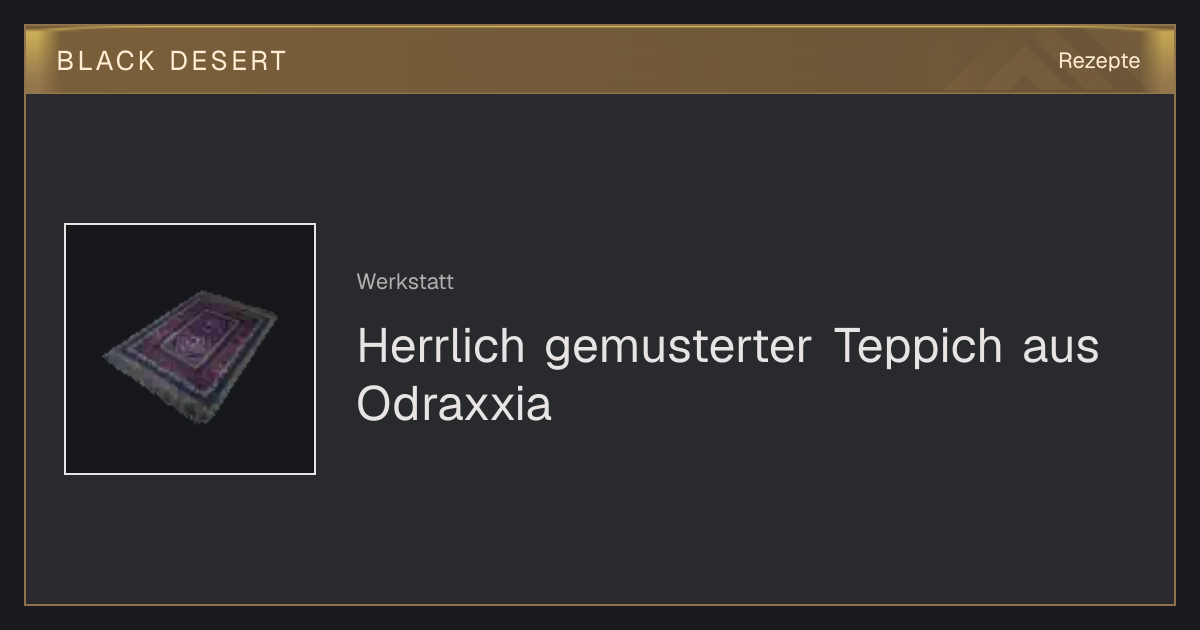This screenshot has height=630, width=1200.
Task: Click the thin gold border at card bottom
Action: coord(600,604)
